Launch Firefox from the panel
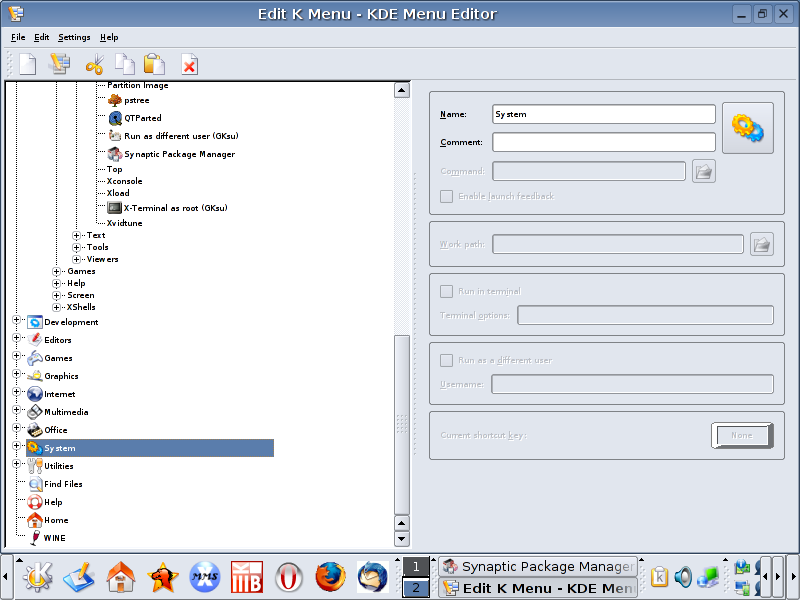Image resolution: width=800 pixels, height=600 pixels. 329,576
